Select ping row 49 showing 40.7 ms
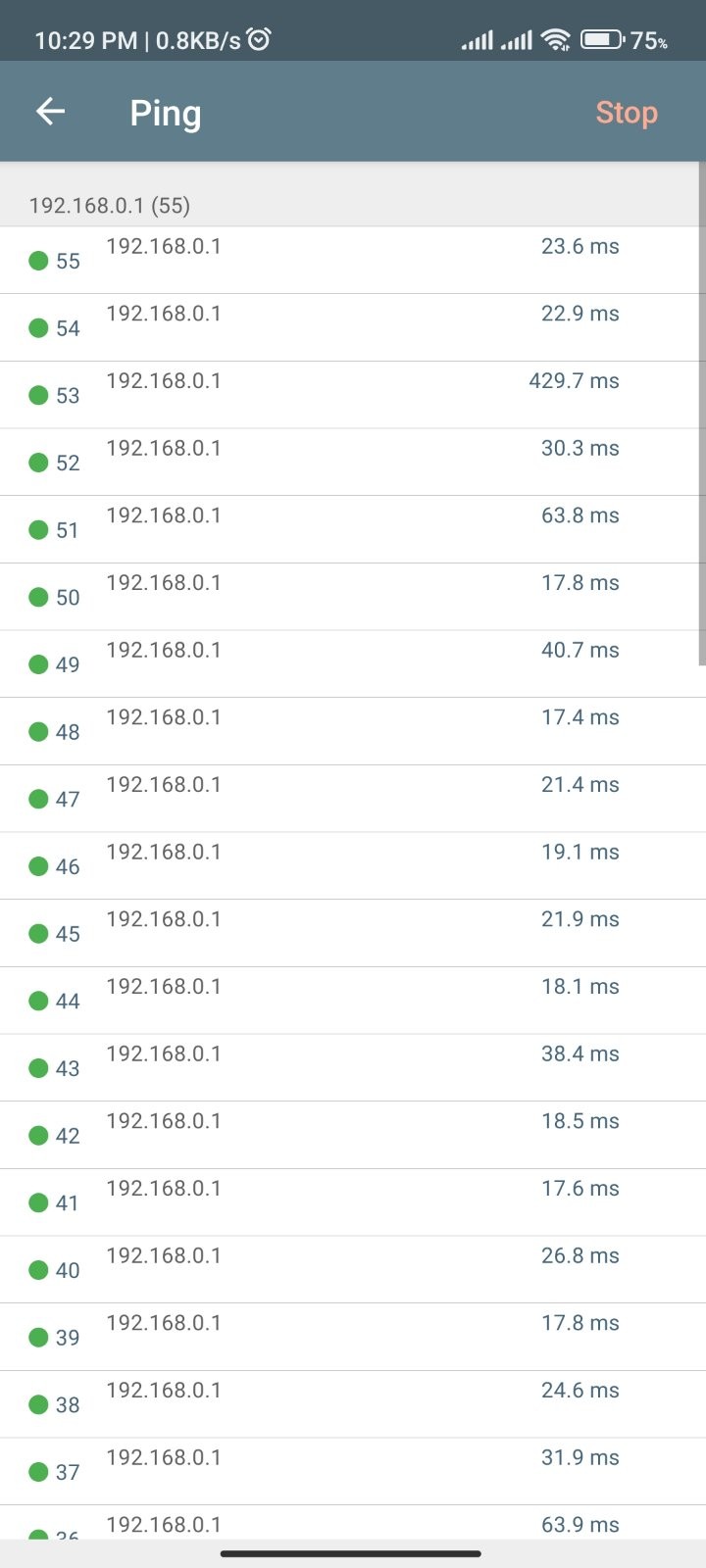Screen dimensions: 706x1568 (x=353, y=663)
